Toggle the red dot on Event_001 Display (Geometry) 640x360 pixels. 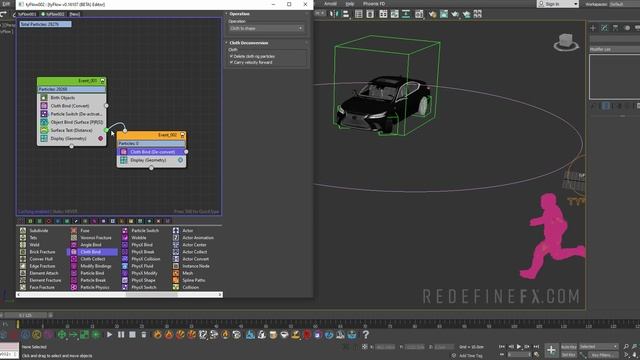click(101, 138)
